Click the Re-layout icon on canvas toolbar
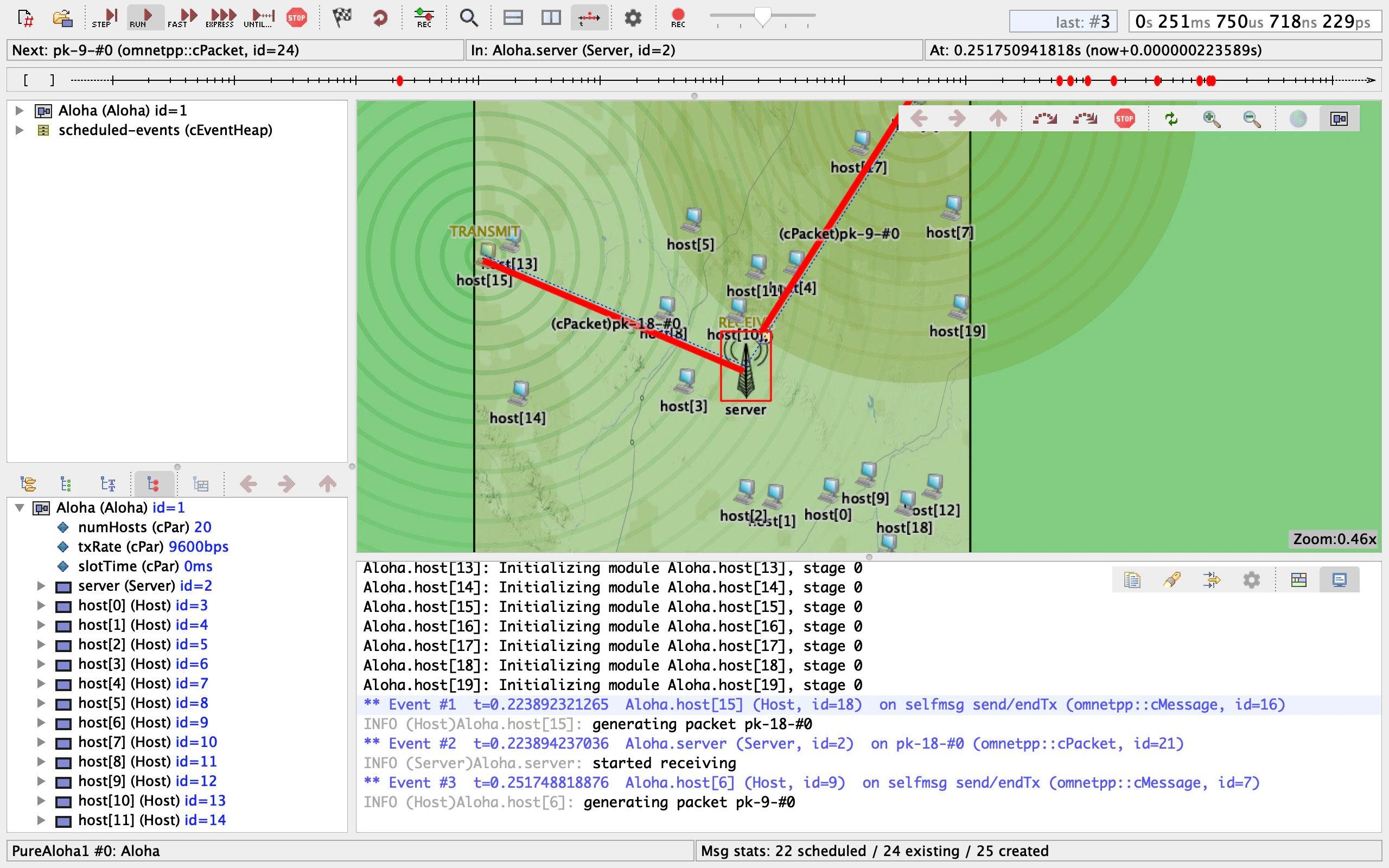Image resolution: width=1389 pixels, height=868 pixels. point(1171,119)
